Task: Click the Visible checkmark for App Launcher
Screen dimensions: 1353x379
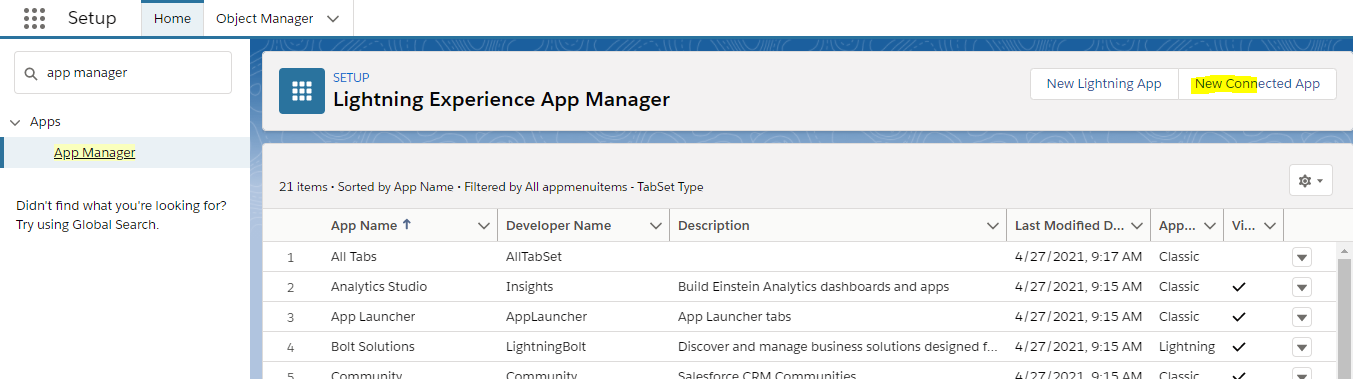Action: point(1239,317)
